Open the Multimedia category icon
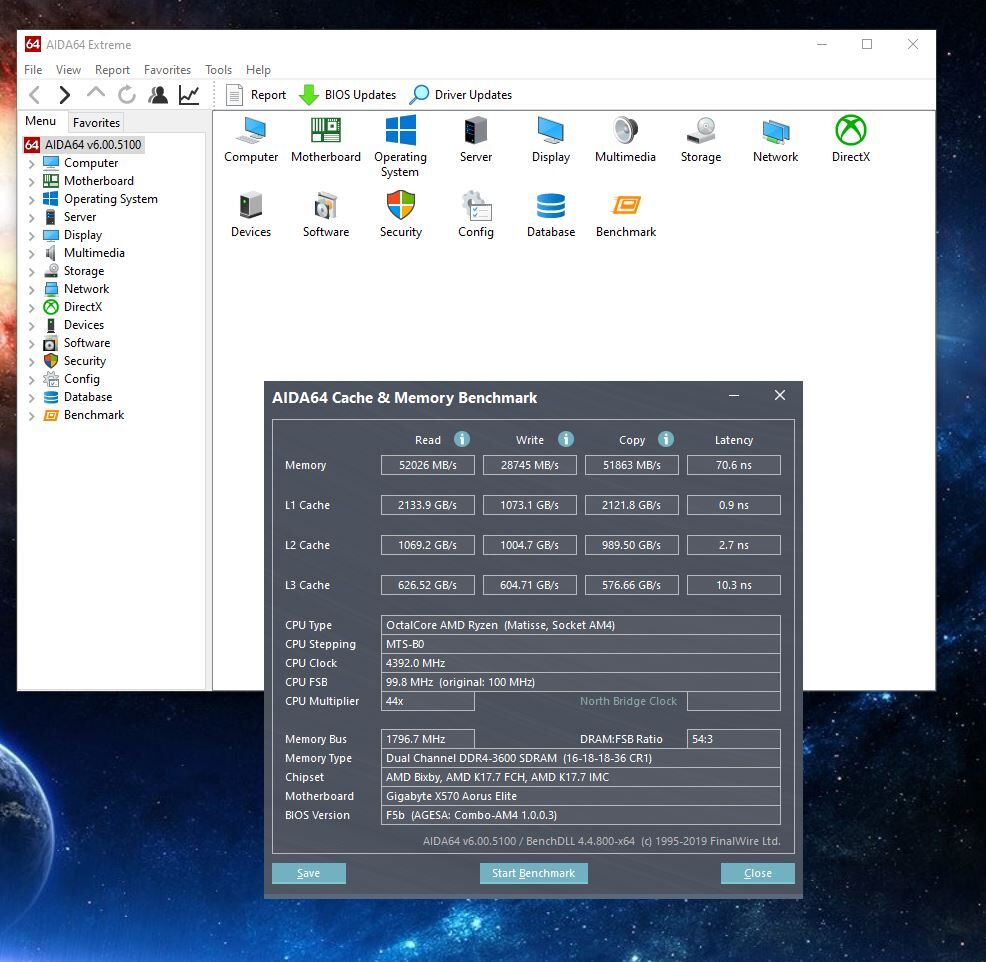The width and height of the screenshot is (986, 962). click(x=625, y=140)
